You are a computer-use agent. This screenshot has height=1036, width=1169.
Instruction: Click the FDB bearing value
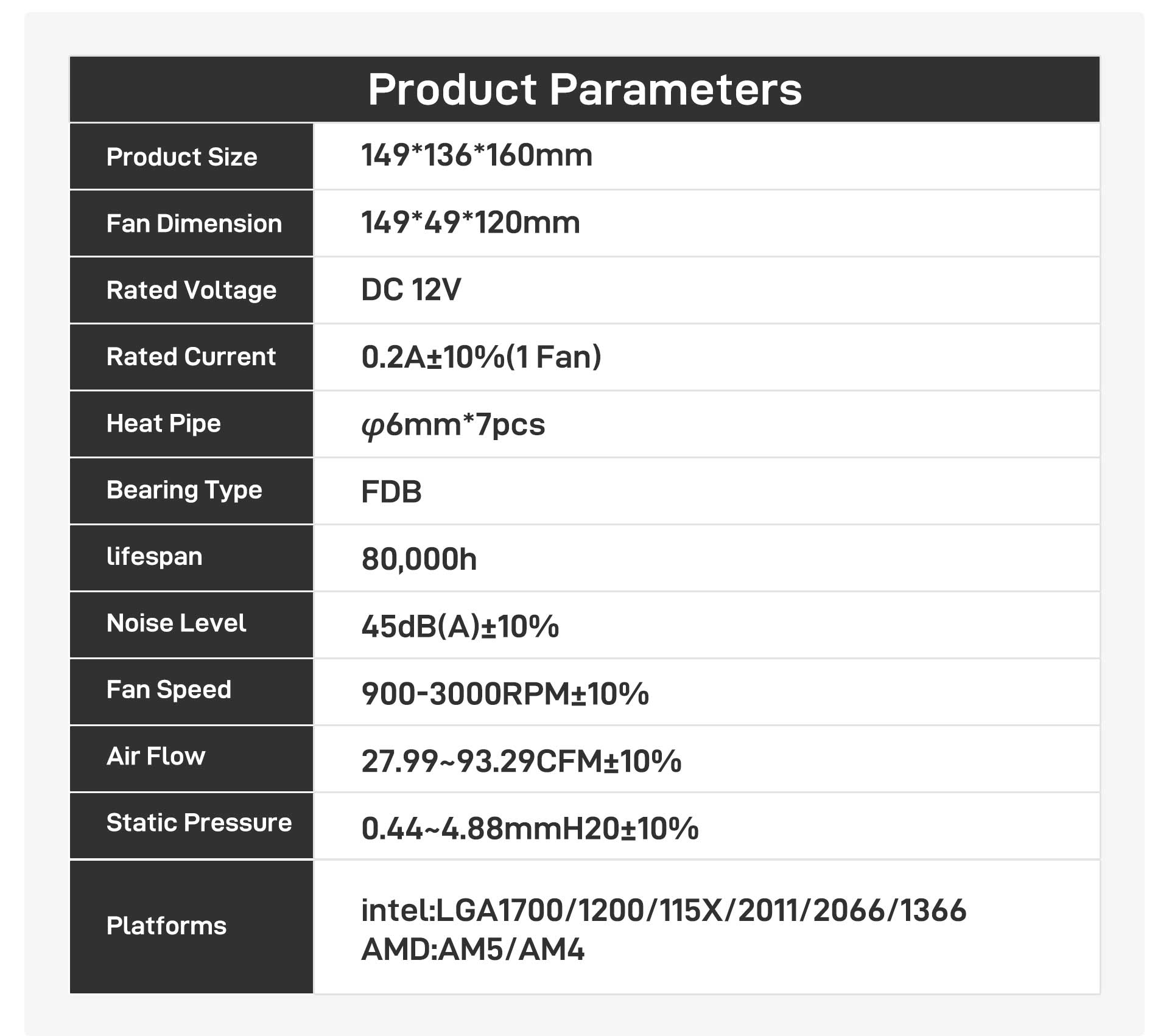point(391,492)
